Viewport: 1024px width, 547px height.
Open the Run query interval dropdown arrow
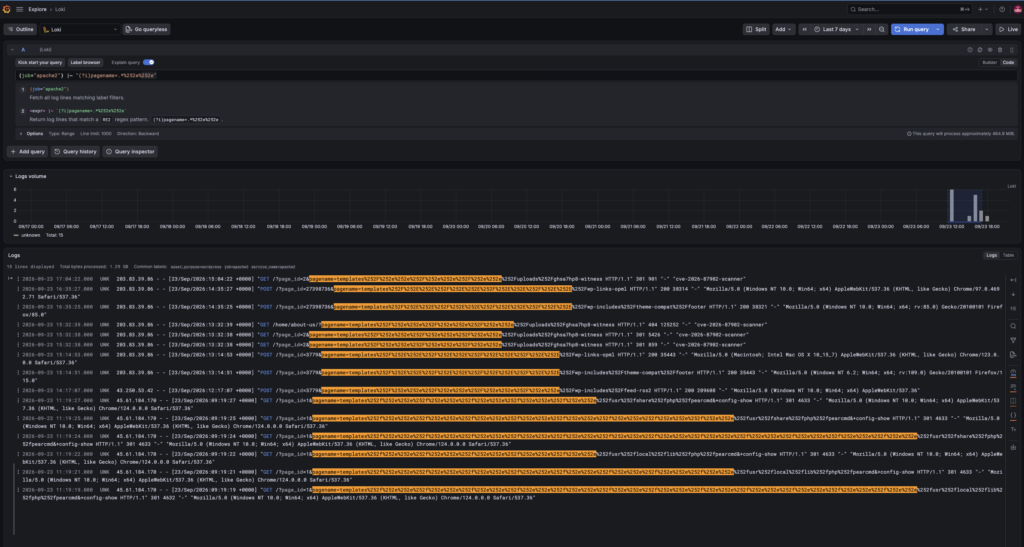[938, 29]
